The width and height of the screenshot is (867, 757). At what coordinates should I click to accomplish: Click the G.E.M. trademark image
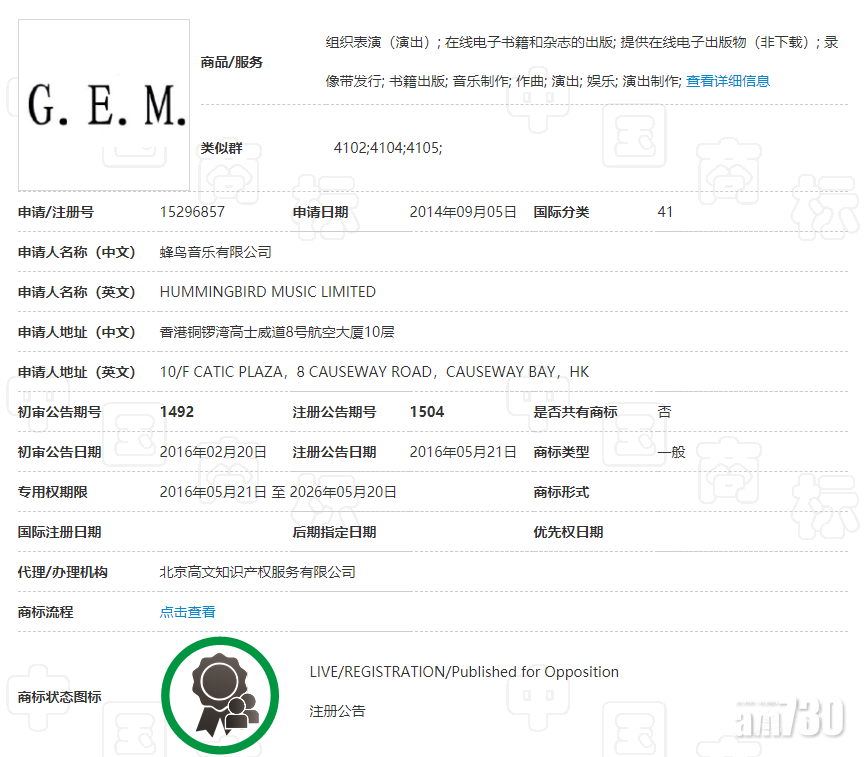tap(105, 105)
